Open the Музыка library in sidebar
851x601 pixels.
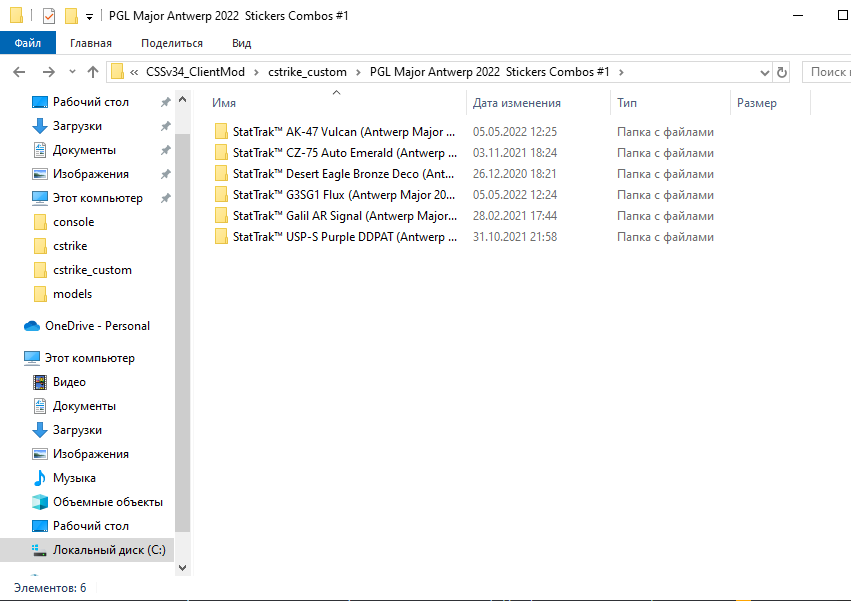point(74,478)
